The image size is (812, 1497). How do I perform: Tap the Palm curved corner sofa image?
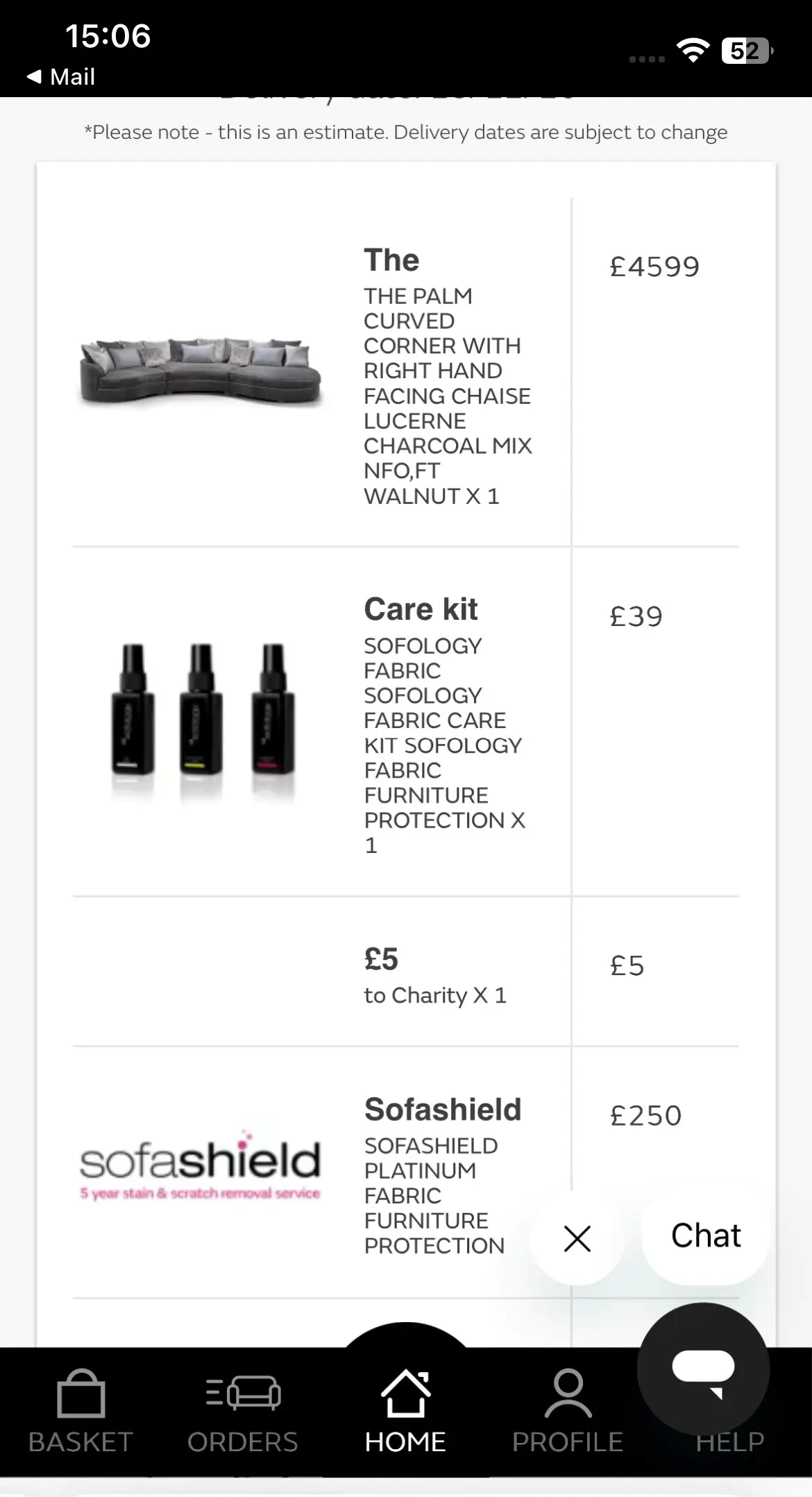[x=200, y=372]
